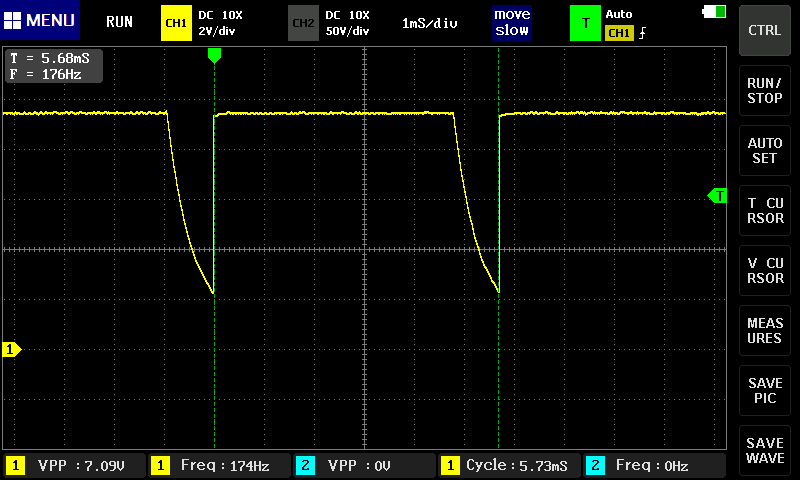This screenshot has width=800, height=480.
Task: Toggle the move slow mode
Action: 512,22
